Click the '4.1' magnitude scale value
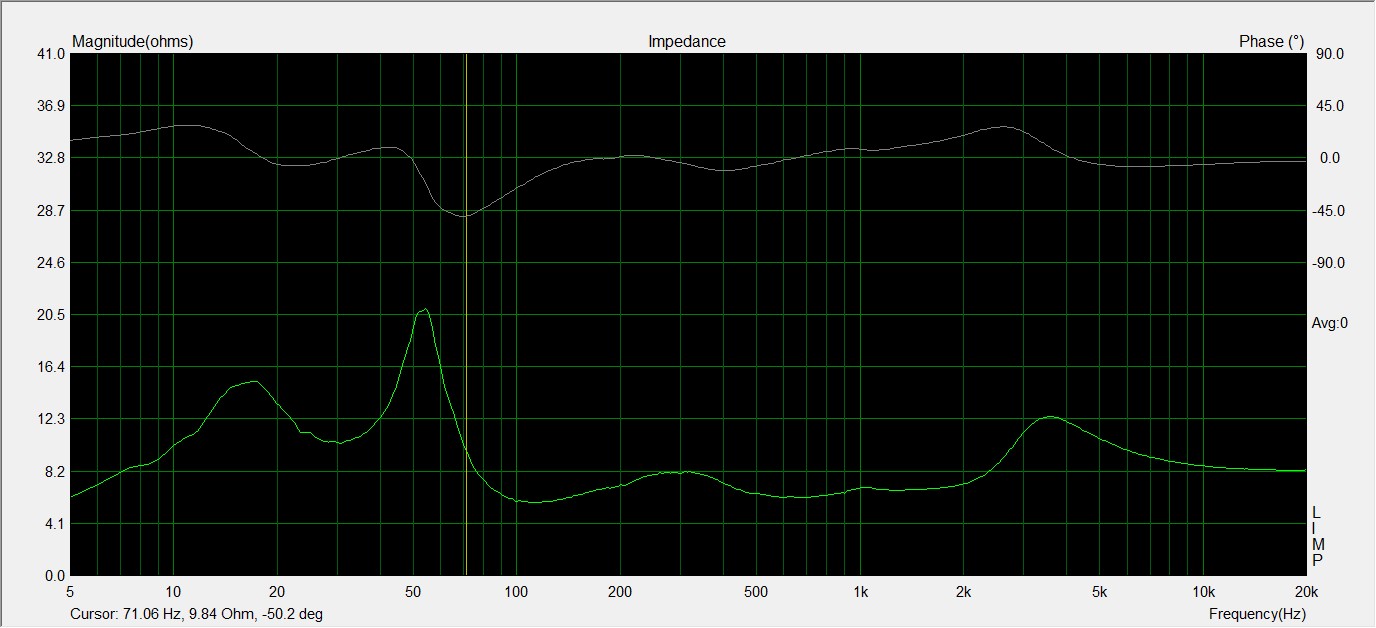 tap(55, 523)
